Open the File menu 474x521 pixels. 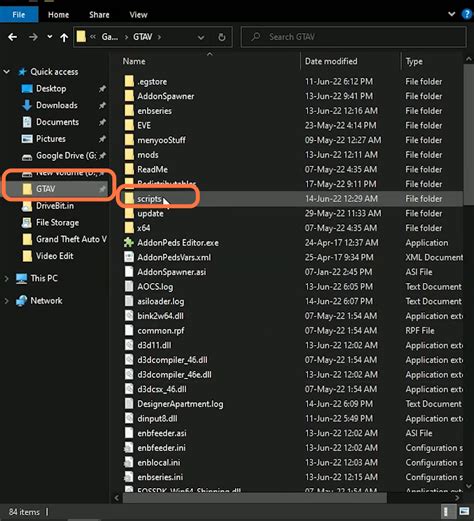[x=19, y=15]
